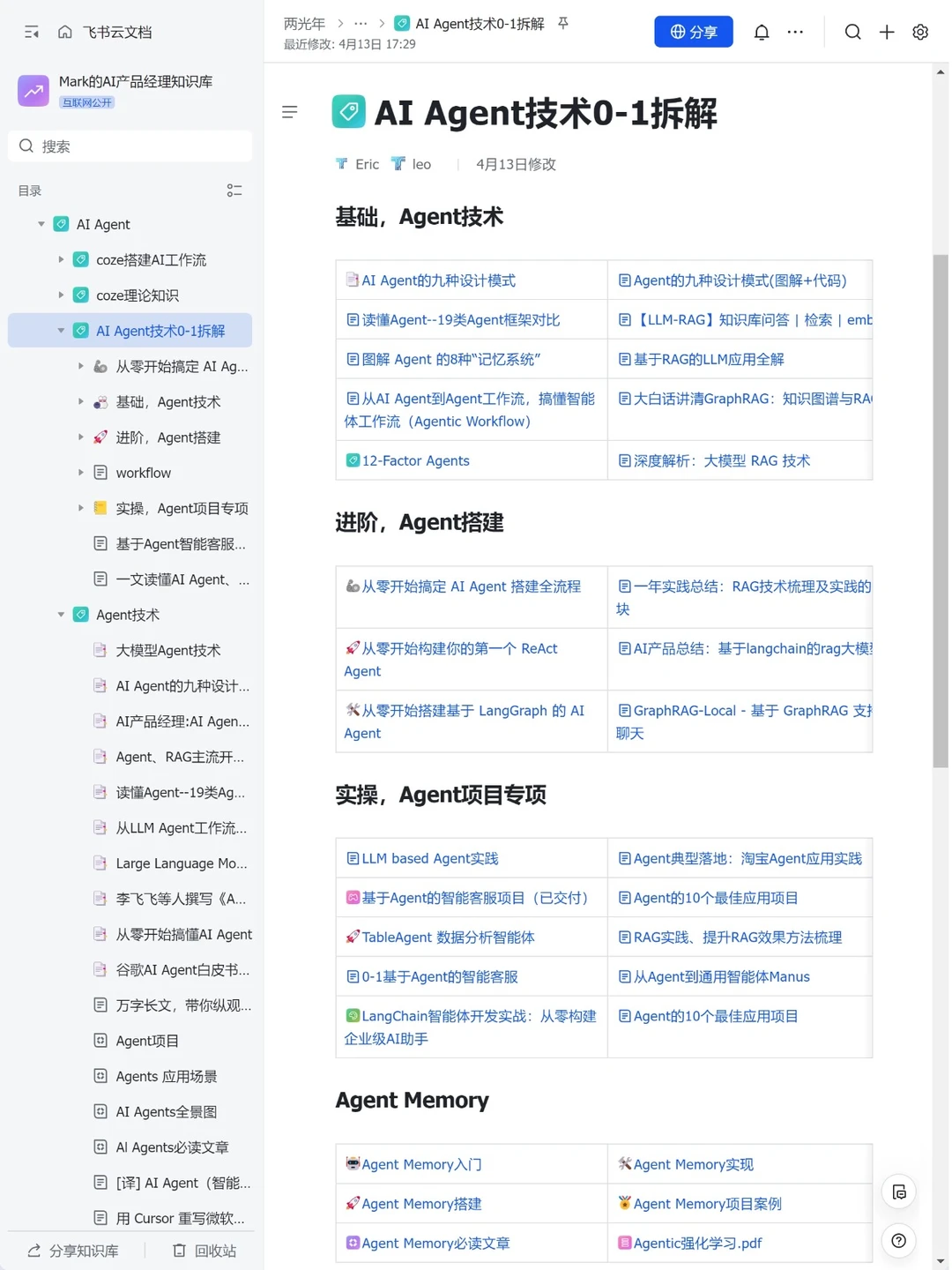The width and height of the screenshot is (952, 1270).
Task: Click the vertical scrollbar thumb
Action: 941,511
